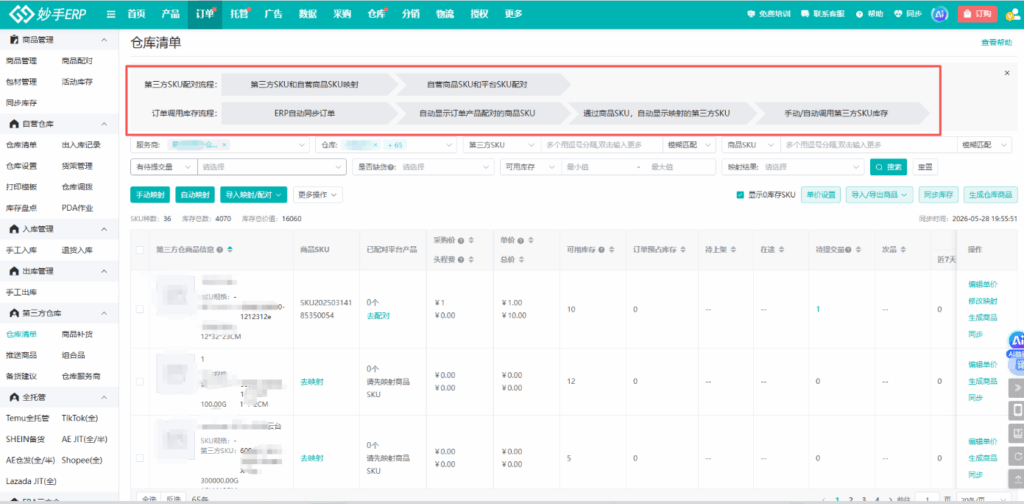Click the mobile phone floating icon
Image resolution: width=1024 pixels, height=504 pixels.
coord(1016,410)
